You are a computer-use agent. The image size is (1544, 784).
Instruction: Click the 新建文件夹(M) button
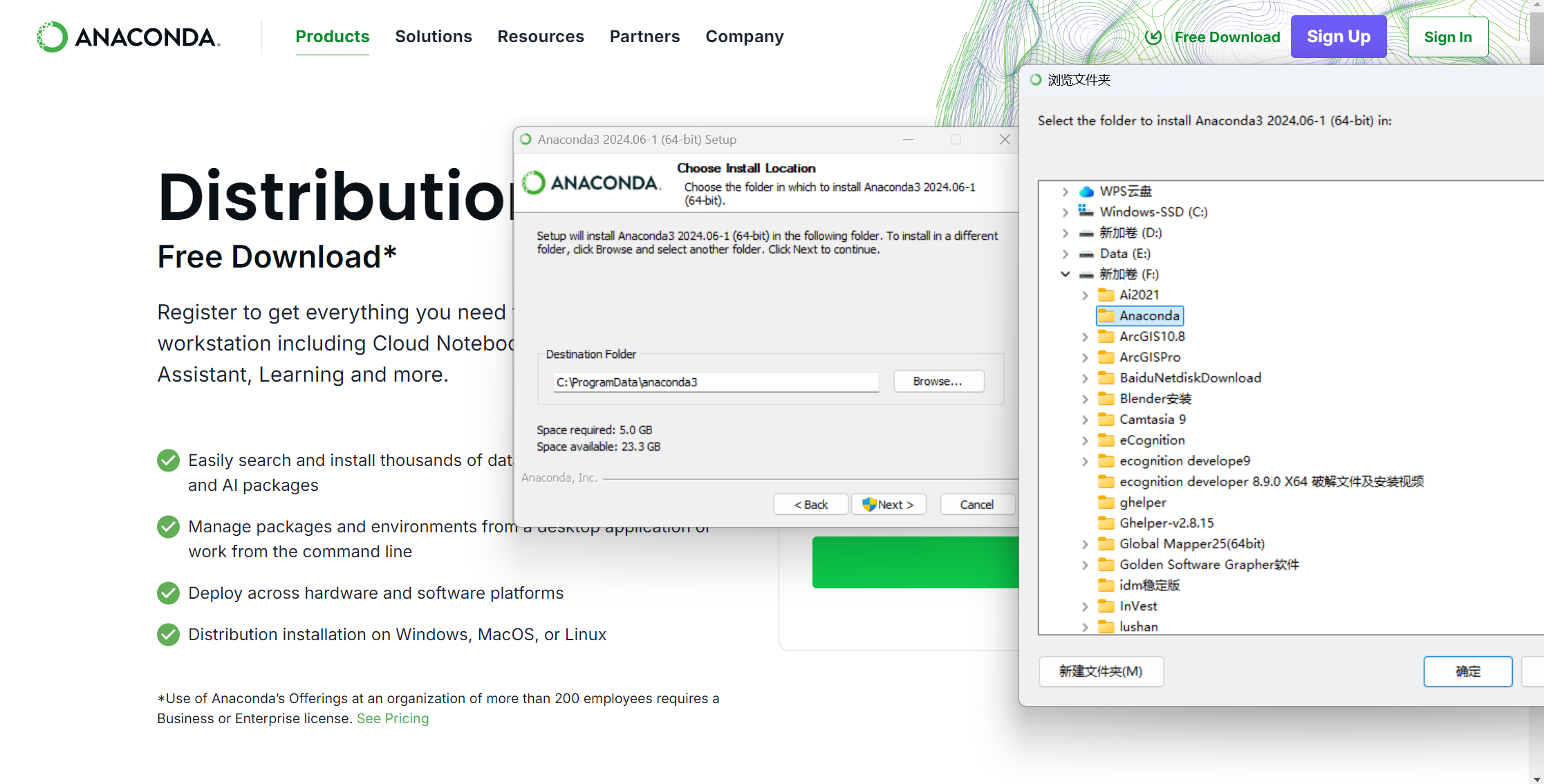[1100, 671]
